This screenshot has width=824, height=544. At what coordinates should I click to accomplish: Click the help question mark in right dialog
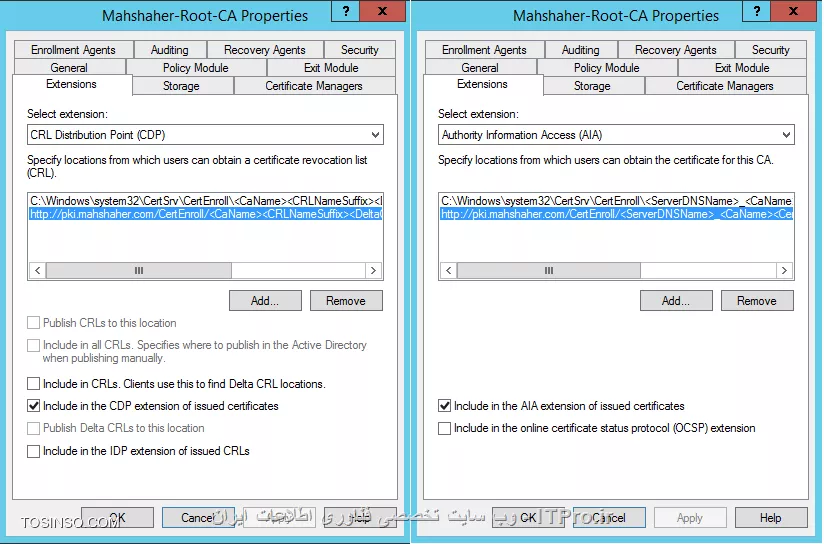tap(757, 11)
